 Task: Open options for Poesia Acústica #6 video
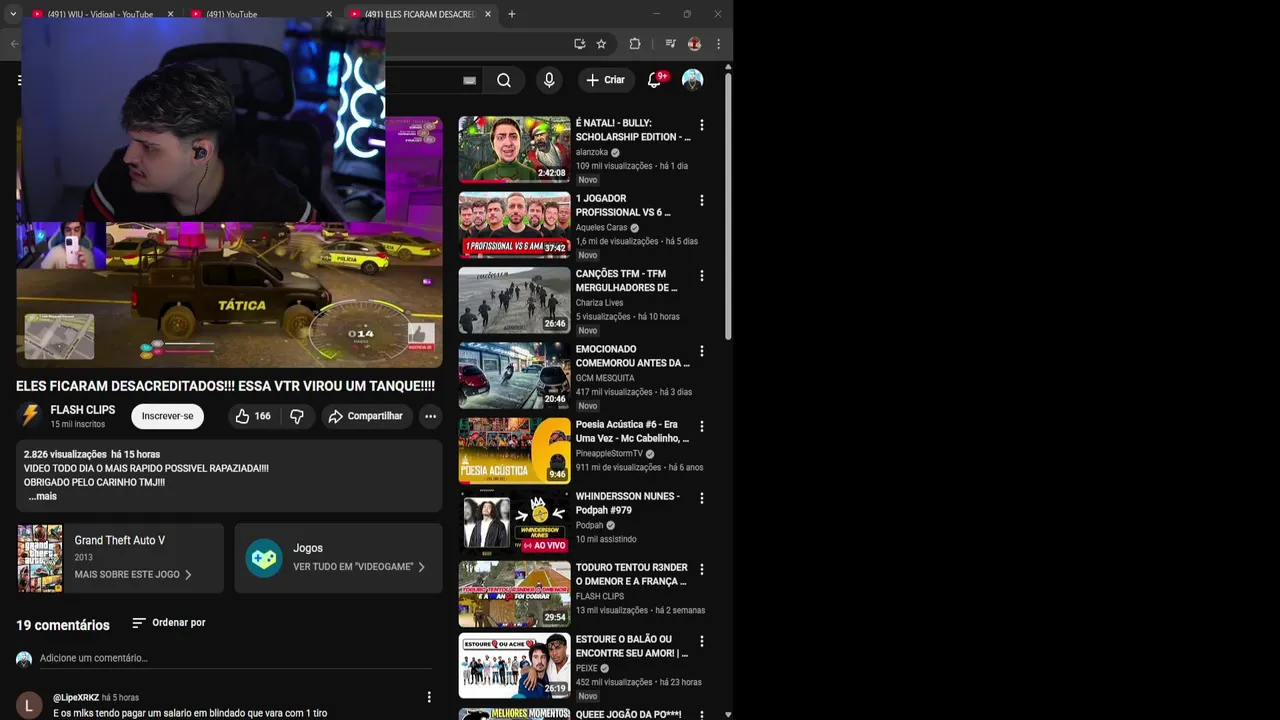[701, 426]
